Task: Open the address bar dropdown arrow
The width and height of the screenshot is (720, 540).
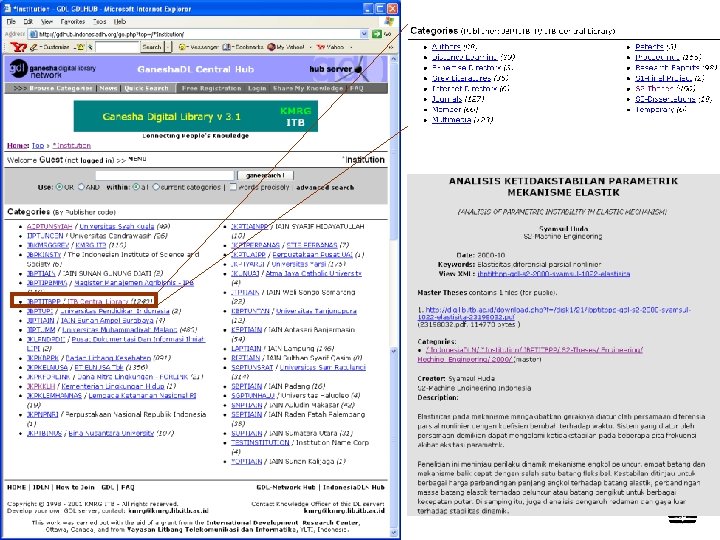Action: pyautogui.click(x=364, y=34)
